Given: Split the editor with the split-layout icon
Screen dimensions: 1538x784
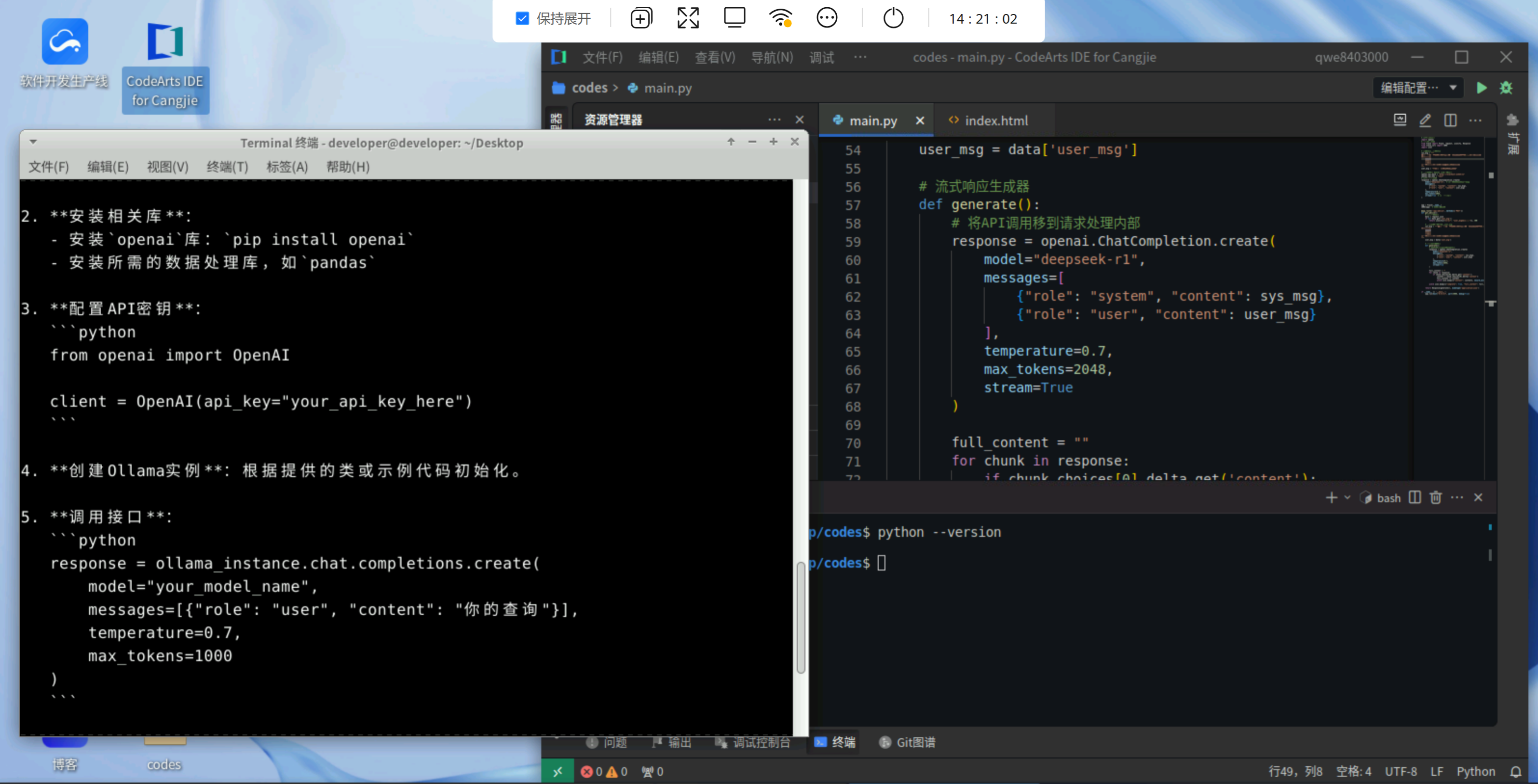Looking at the screenshot, I should 1450,120.
